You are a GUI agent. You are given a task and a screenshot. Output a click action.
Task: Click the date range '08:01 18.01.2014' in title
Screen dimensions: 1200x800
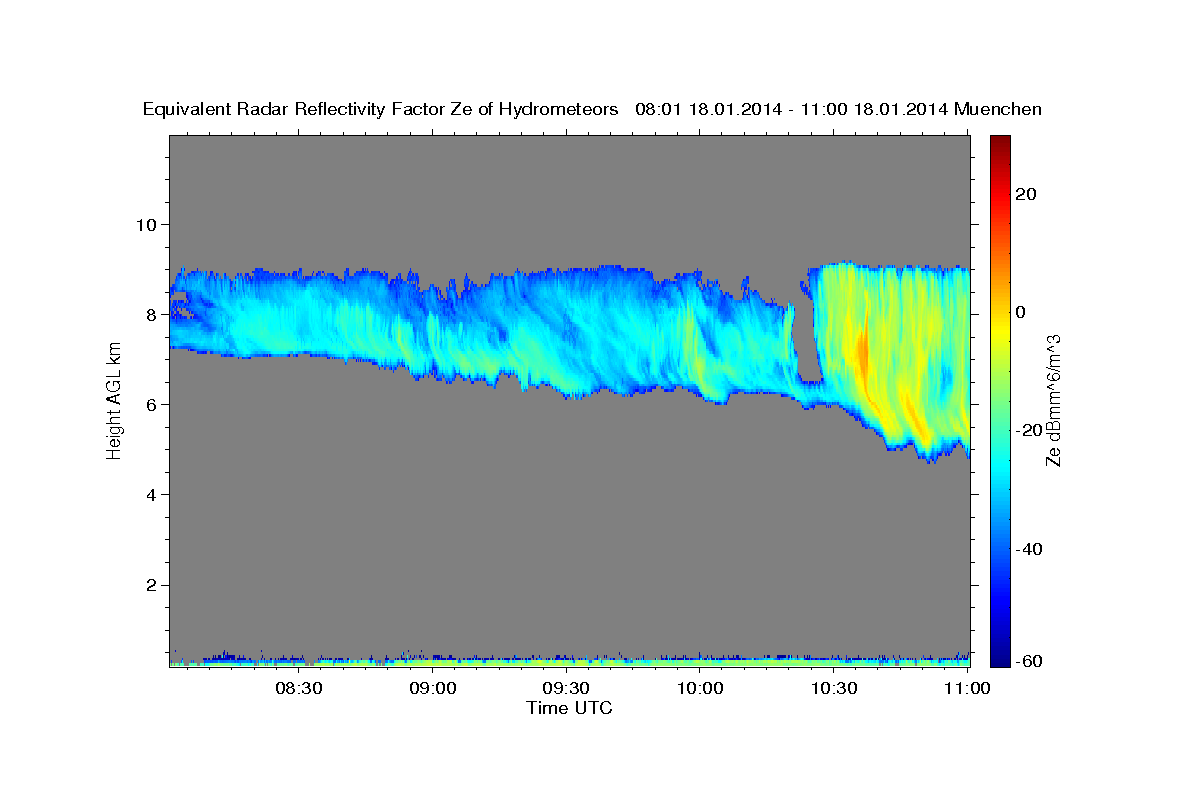(x=708, y=110)
